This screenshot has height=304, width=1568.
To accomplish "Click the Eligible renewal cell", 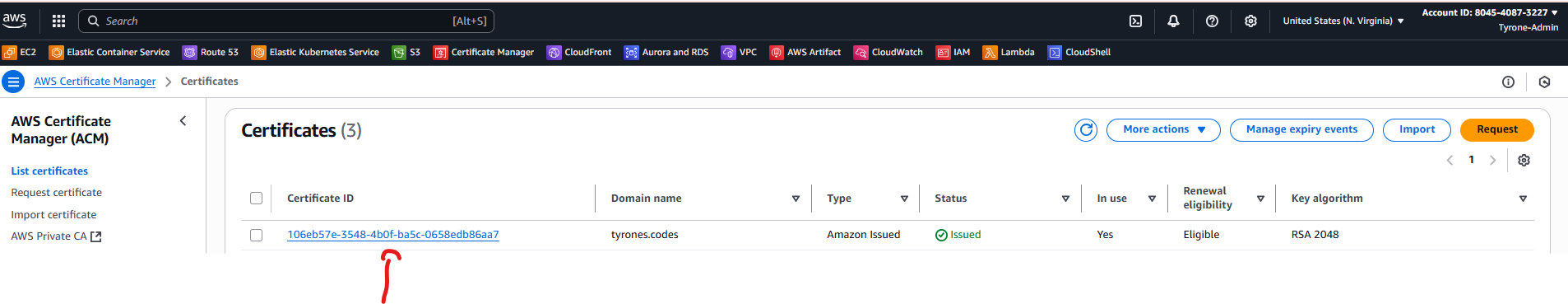I will (1201, 235).
